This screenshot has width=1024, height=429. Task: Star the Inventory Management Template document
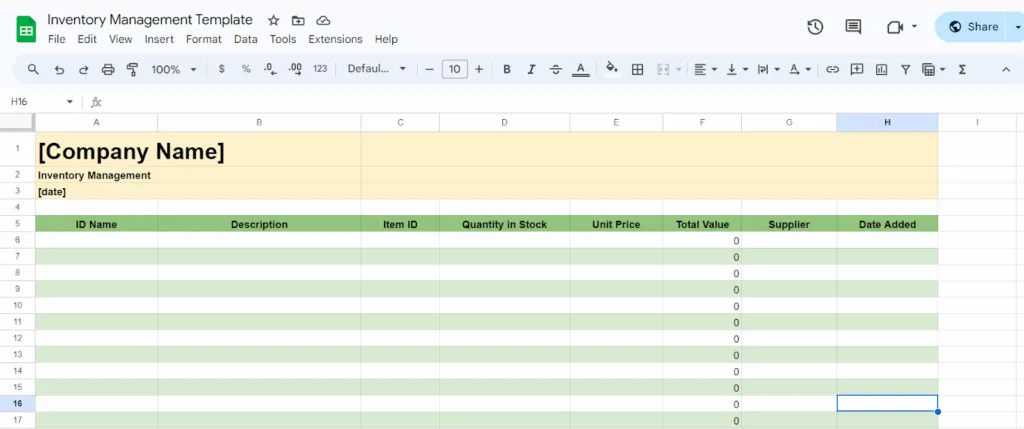coord(274,20)
